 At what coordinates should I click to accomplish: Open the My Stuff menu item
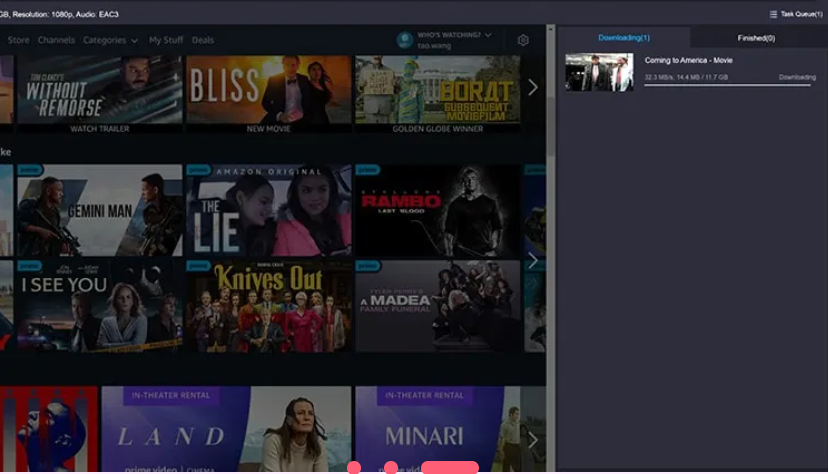166,40
